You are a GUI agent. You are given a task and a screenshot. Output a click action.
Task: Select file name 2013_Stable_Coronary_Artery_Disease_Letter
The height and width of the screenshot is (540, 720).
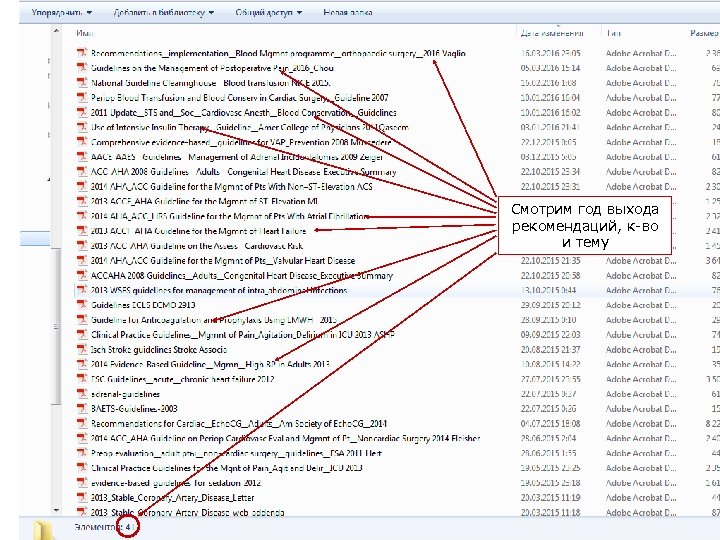pos(172,497)
